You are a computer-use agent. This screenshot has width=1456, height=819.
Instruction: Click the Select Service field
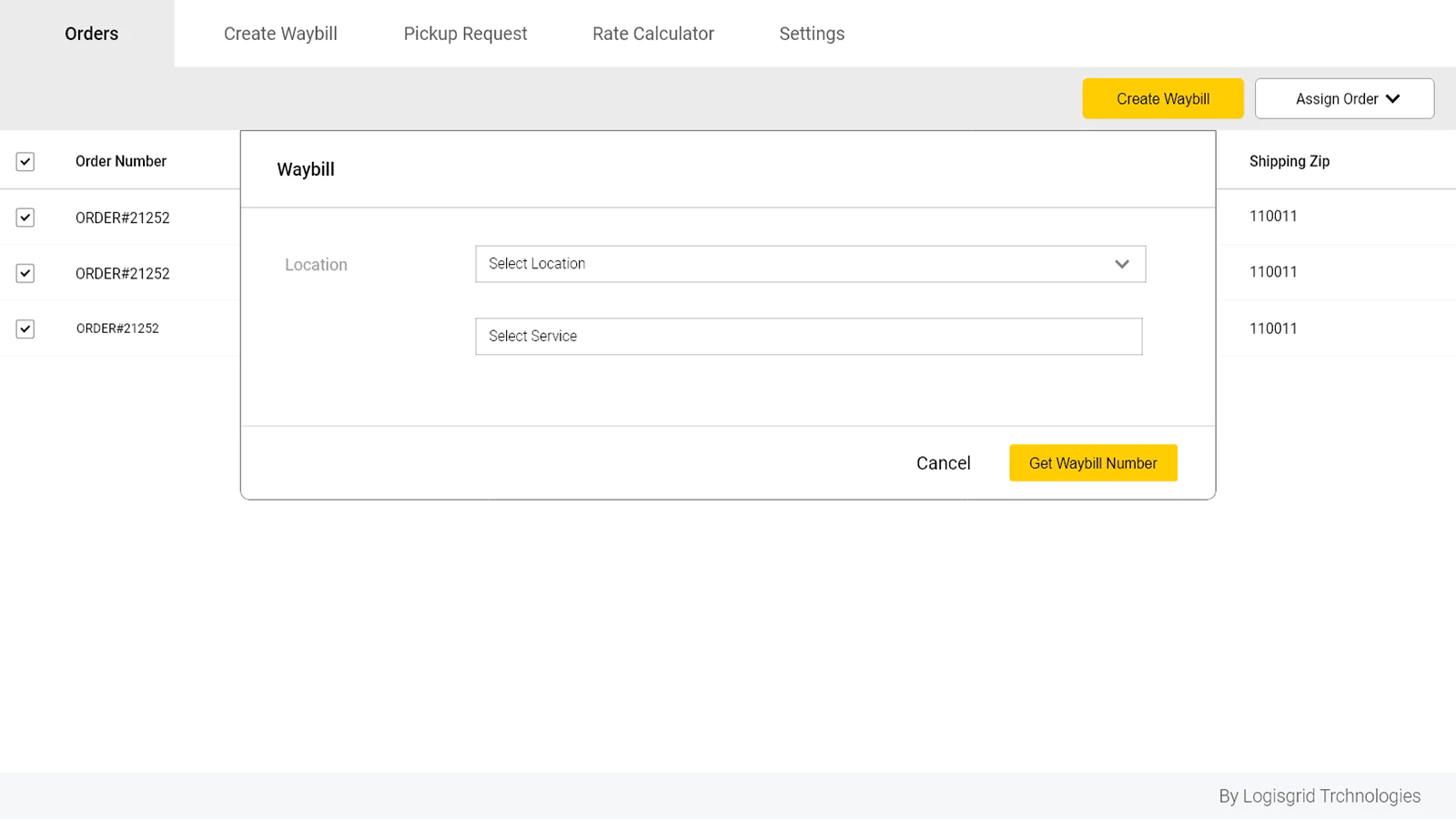tap(808, 337)
